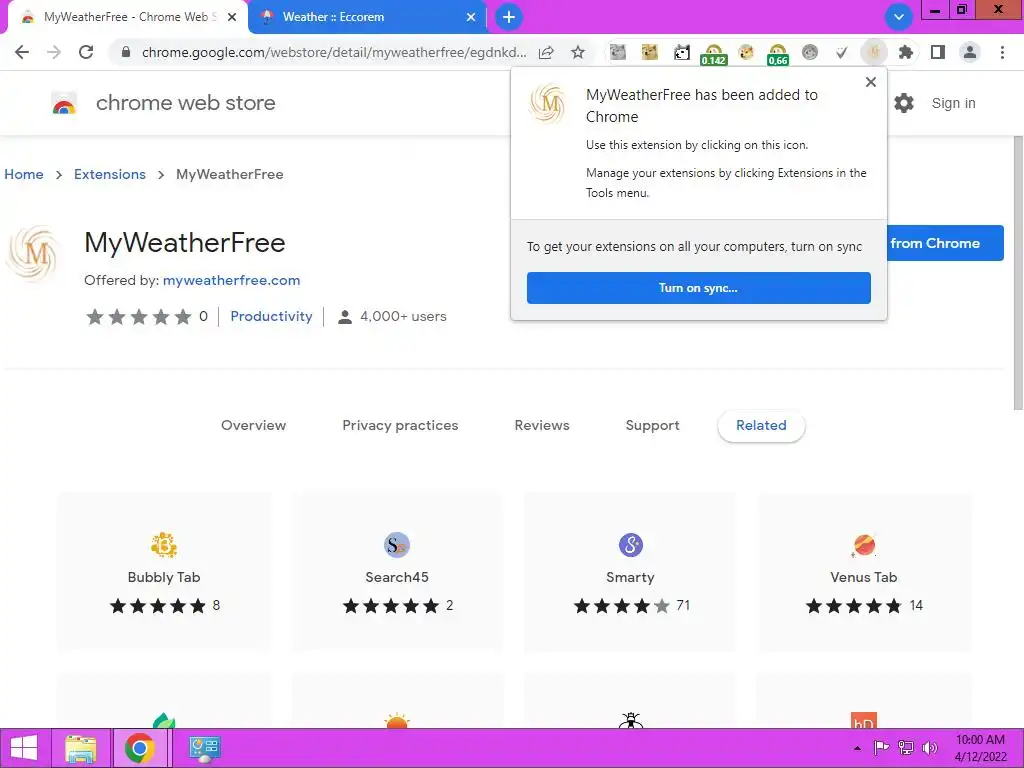Open the taskbar clock showing 10:00 AM
1024x768 pixels.
click(980, 748)
